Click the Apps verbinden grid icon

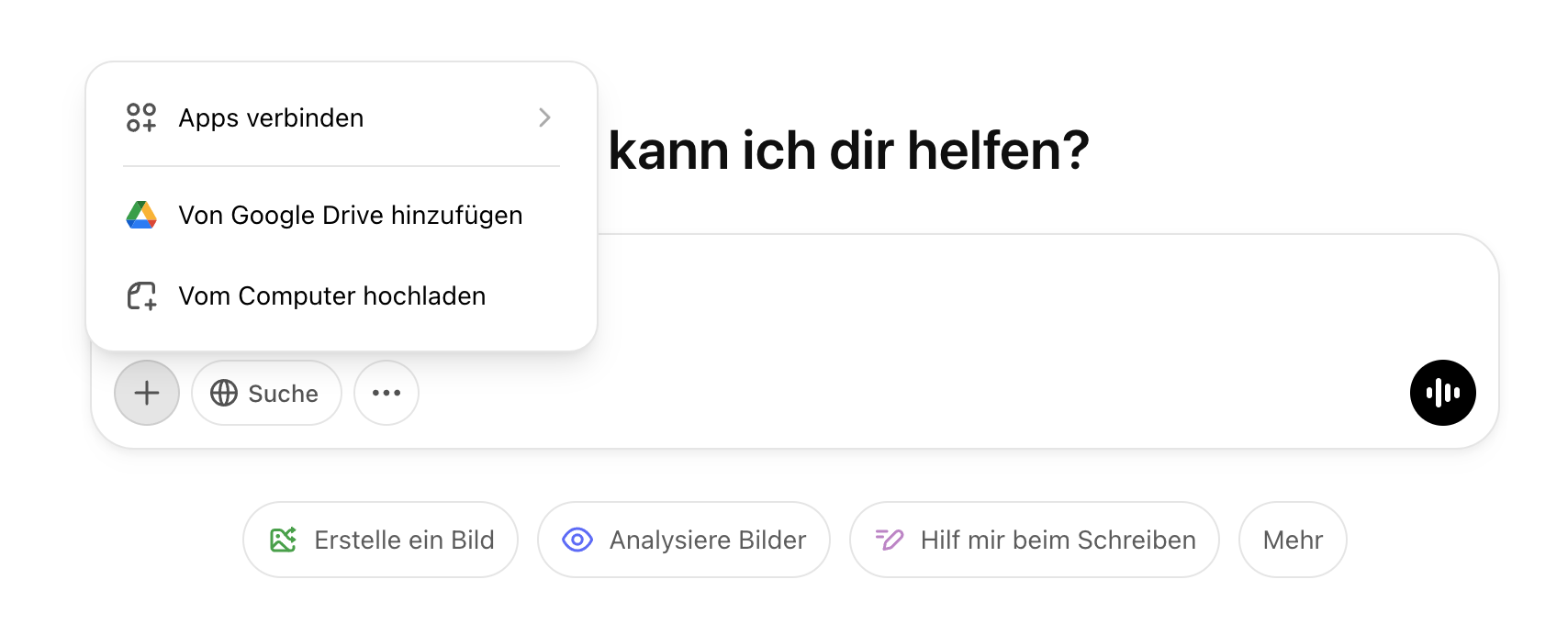coord(141,117)
